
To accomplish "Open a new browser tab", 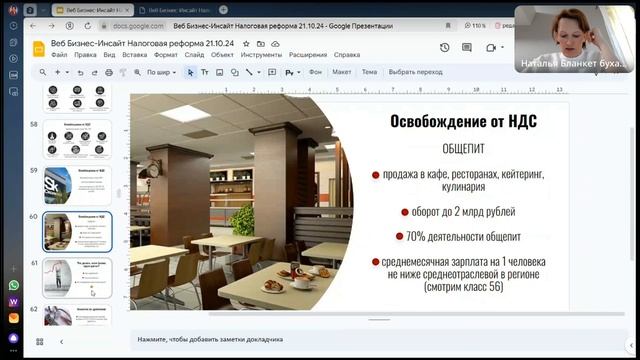I will pos(223,10).
